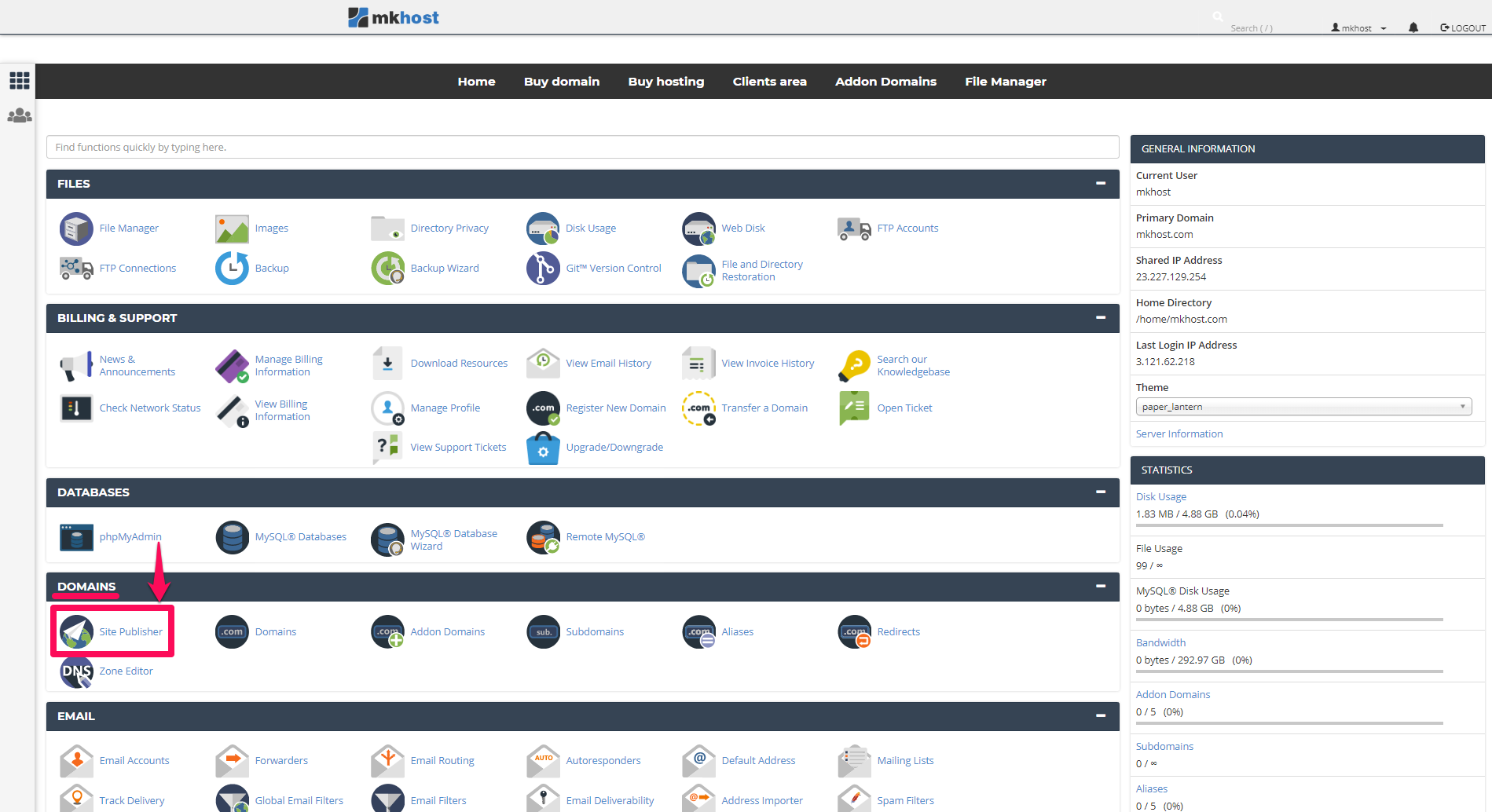This screenshot has width=1492, height=812.
Task: Open the User Manager sidebar icon
Action: tap(19, 116)
